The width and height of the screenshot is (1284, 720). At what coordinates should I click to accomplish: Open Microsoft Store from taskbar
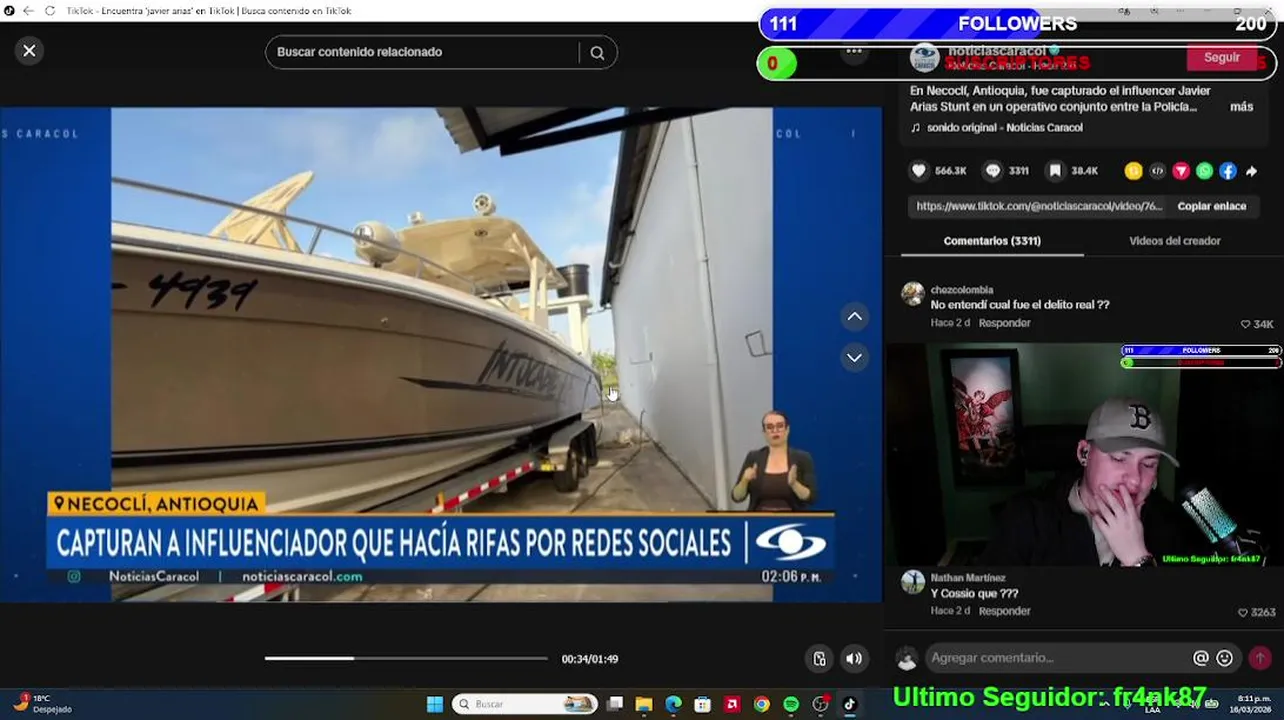coord(703,704)
